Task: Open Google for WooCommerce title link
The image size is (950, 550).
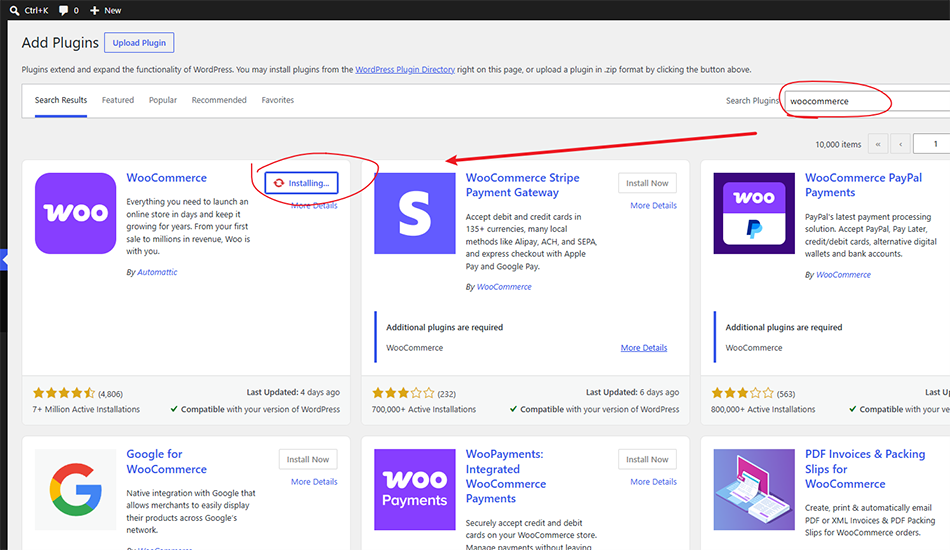Action: (167, 462)
